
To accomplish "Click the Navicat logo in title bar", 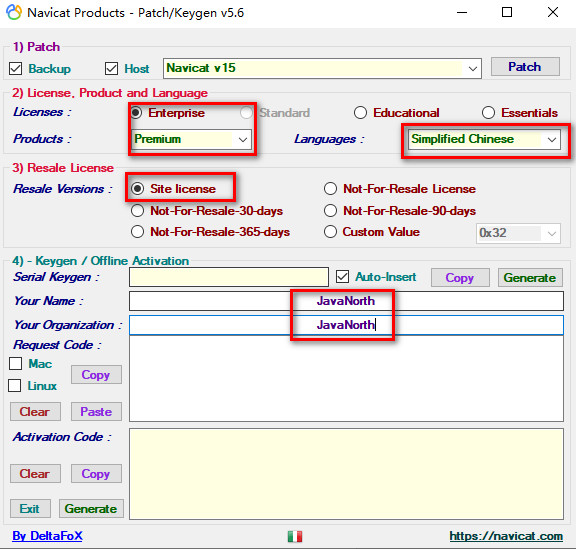I will [14, 12].
